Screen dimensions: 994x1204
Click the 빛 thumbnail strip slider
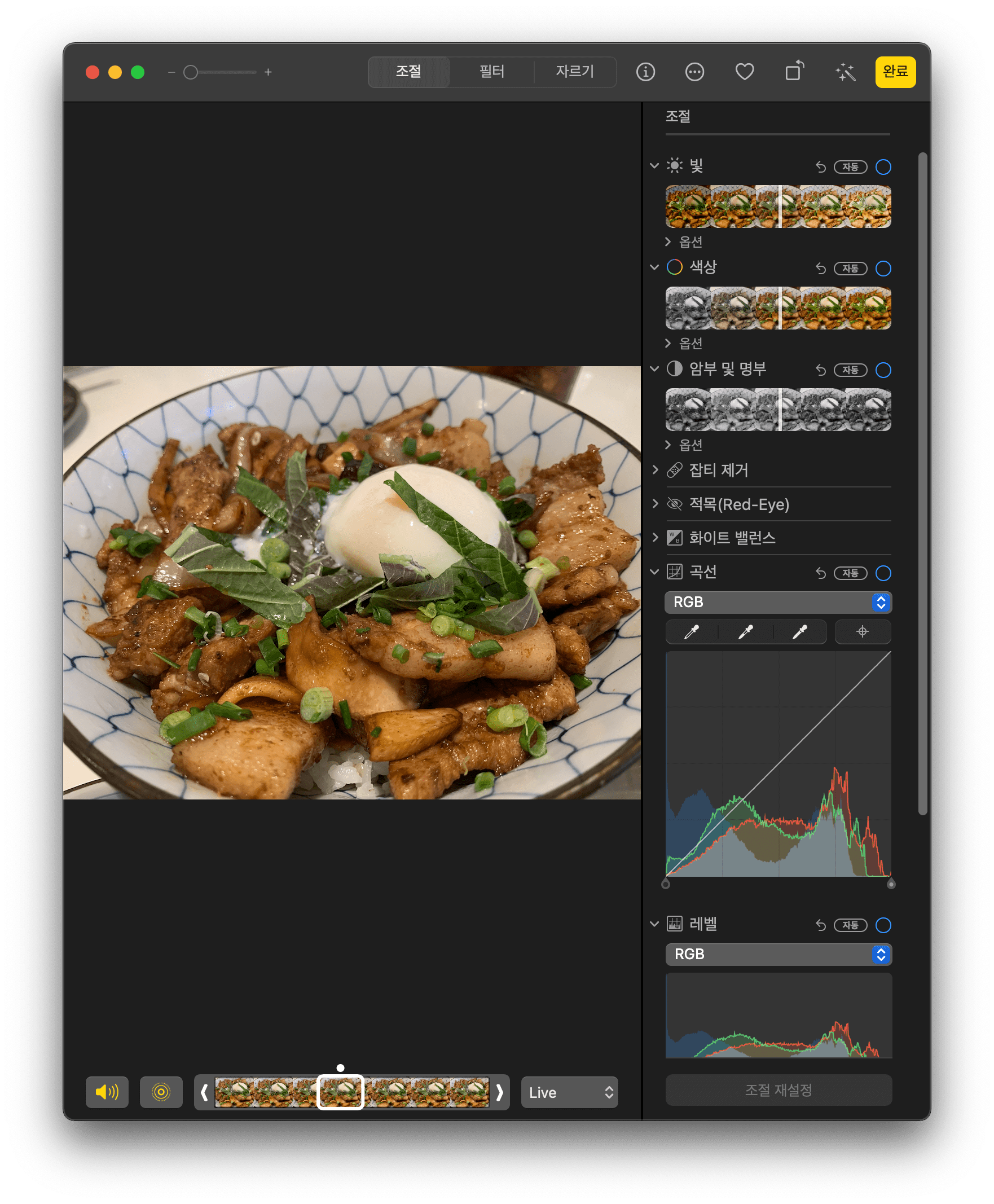(778, 206)
